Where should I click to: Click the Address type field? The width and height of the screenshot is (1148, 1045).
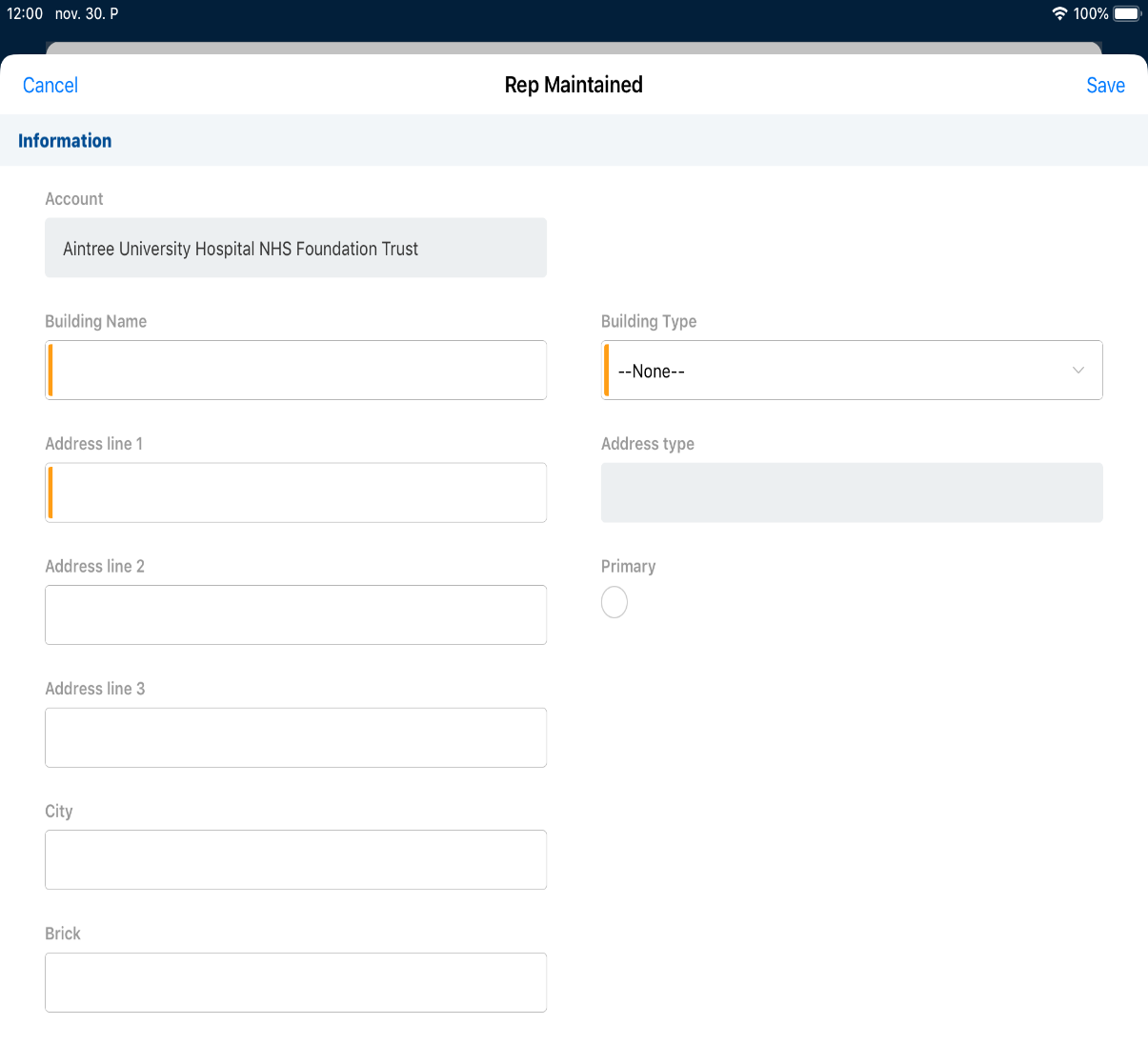851,492
